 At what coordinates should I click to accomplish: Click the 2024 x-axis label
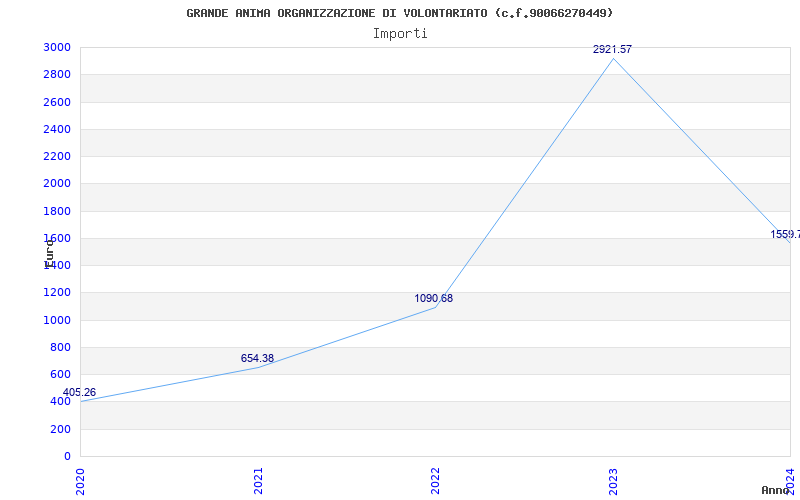[x=791, y=481]
